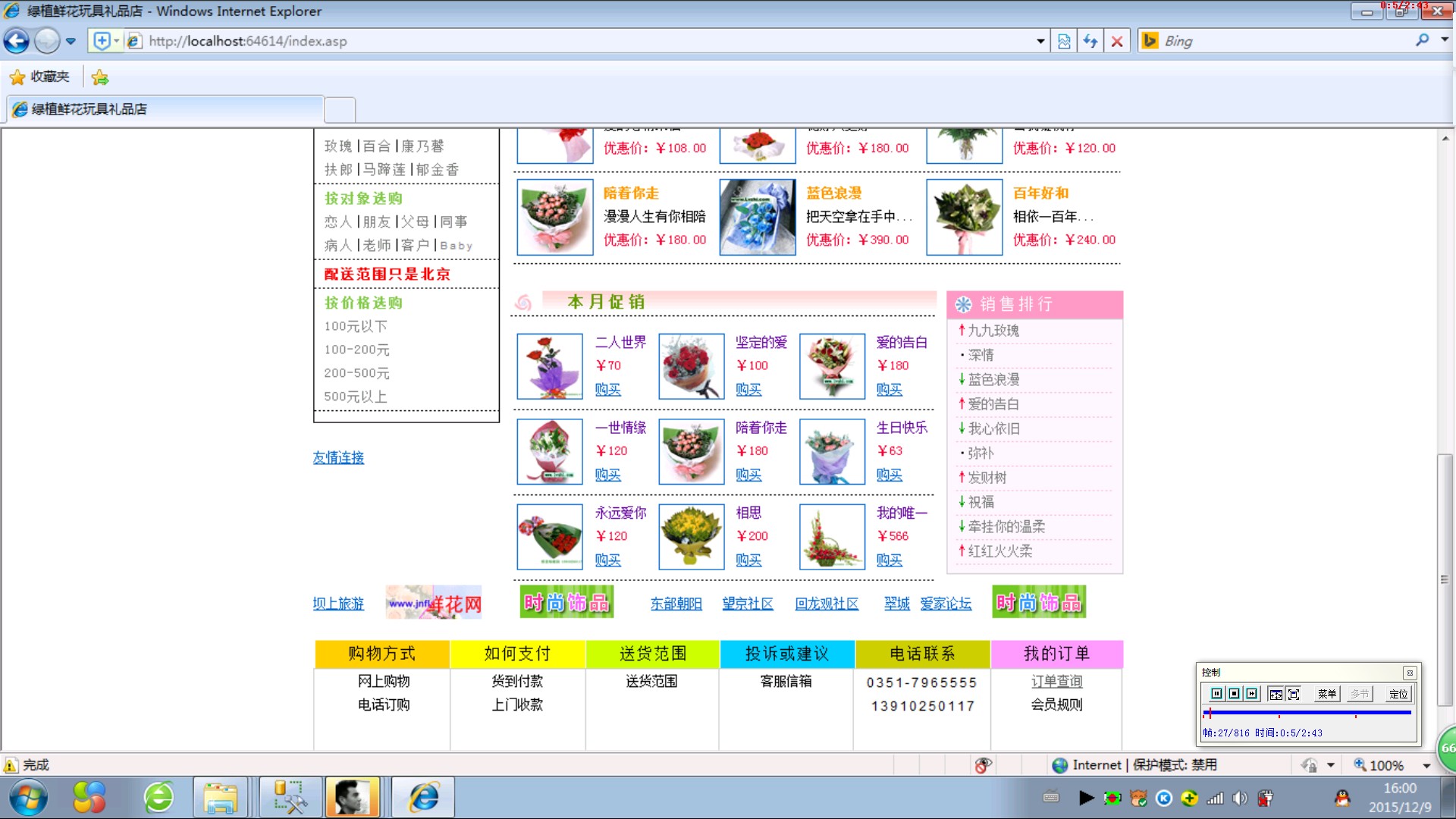Stop loading with the red X icon

tap(1117, 41)
